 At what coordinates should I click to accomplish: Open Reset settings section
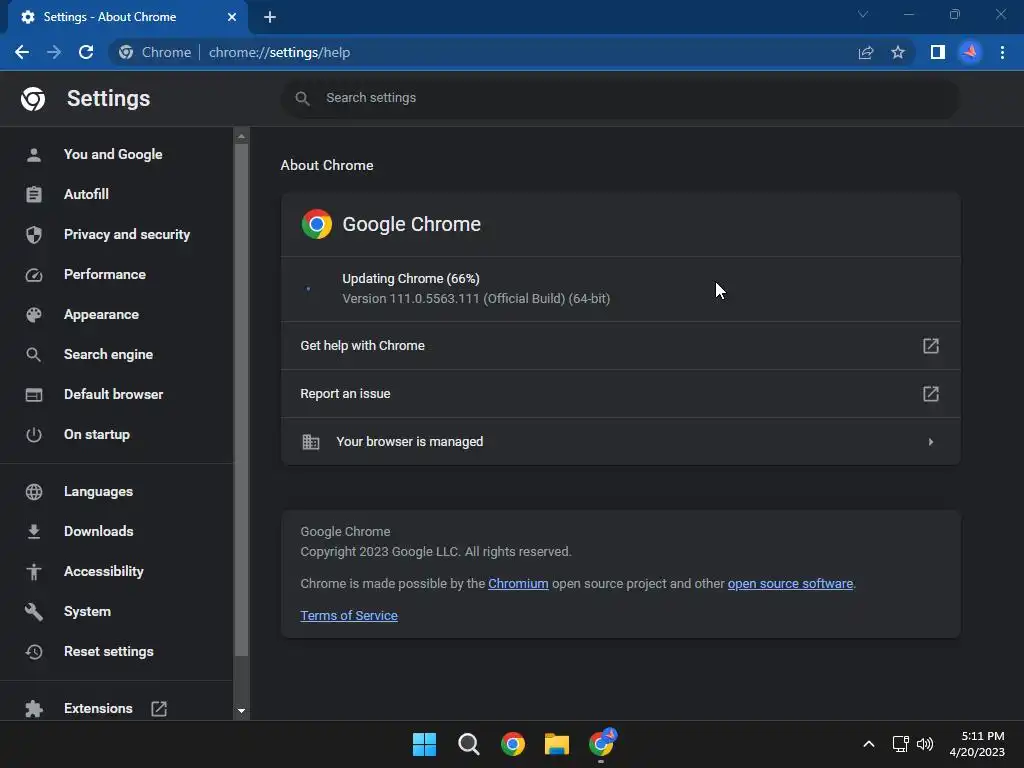pyautogui.click(x=108, y=651)
